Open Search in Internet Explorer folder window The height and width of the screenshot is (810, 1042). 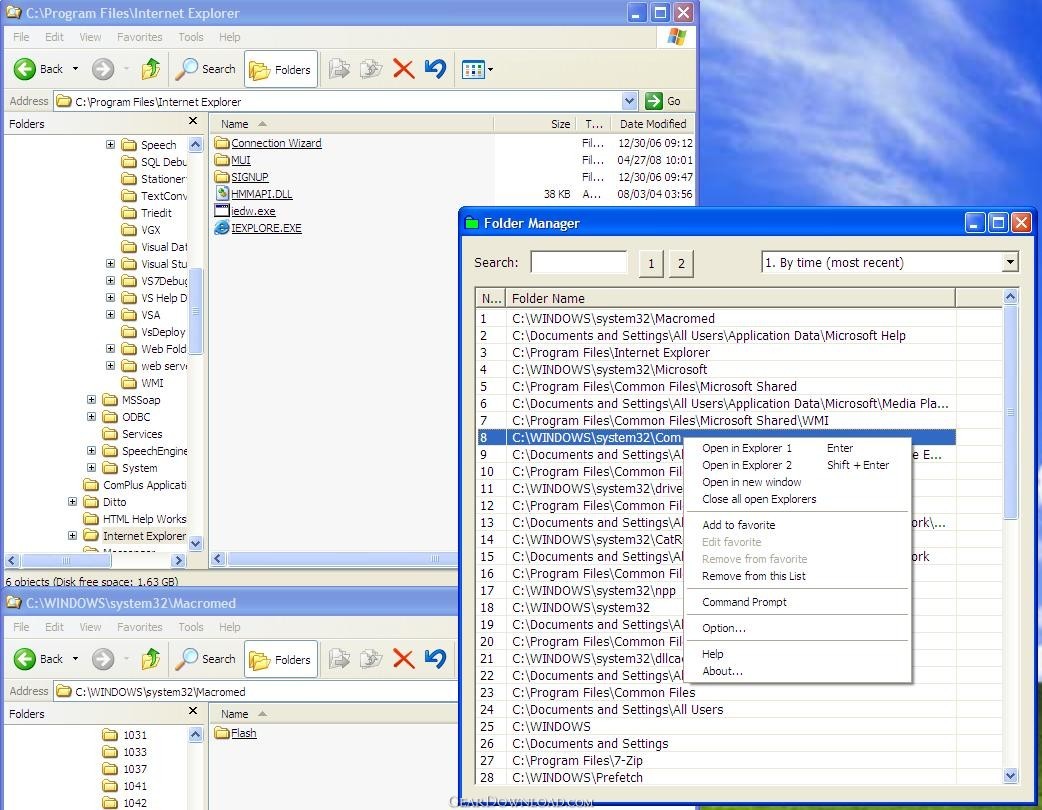pos(205,69)
